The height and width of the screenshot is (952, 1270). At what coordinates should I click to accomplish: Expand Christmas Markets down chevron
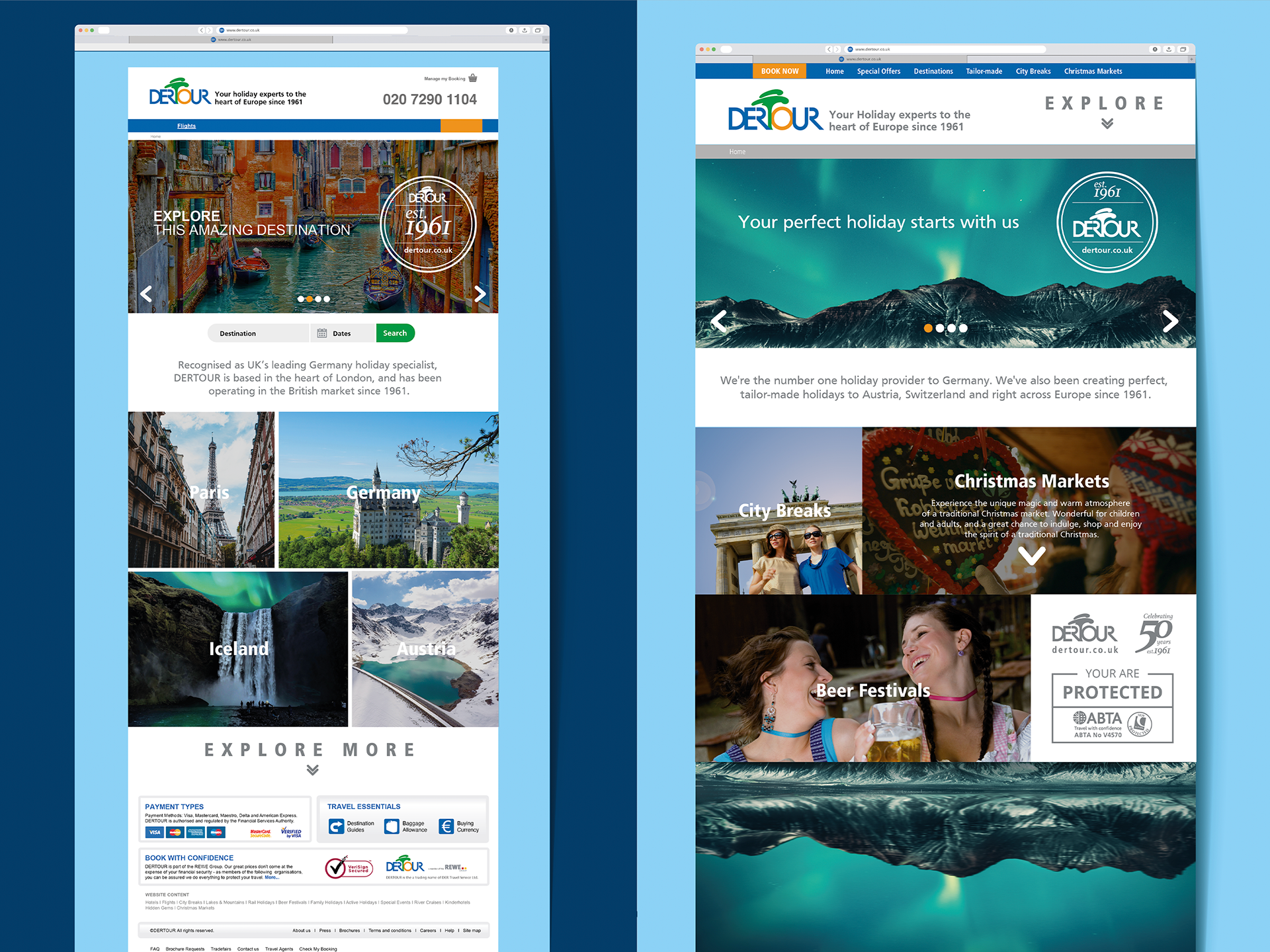(x=1032, y=556)
